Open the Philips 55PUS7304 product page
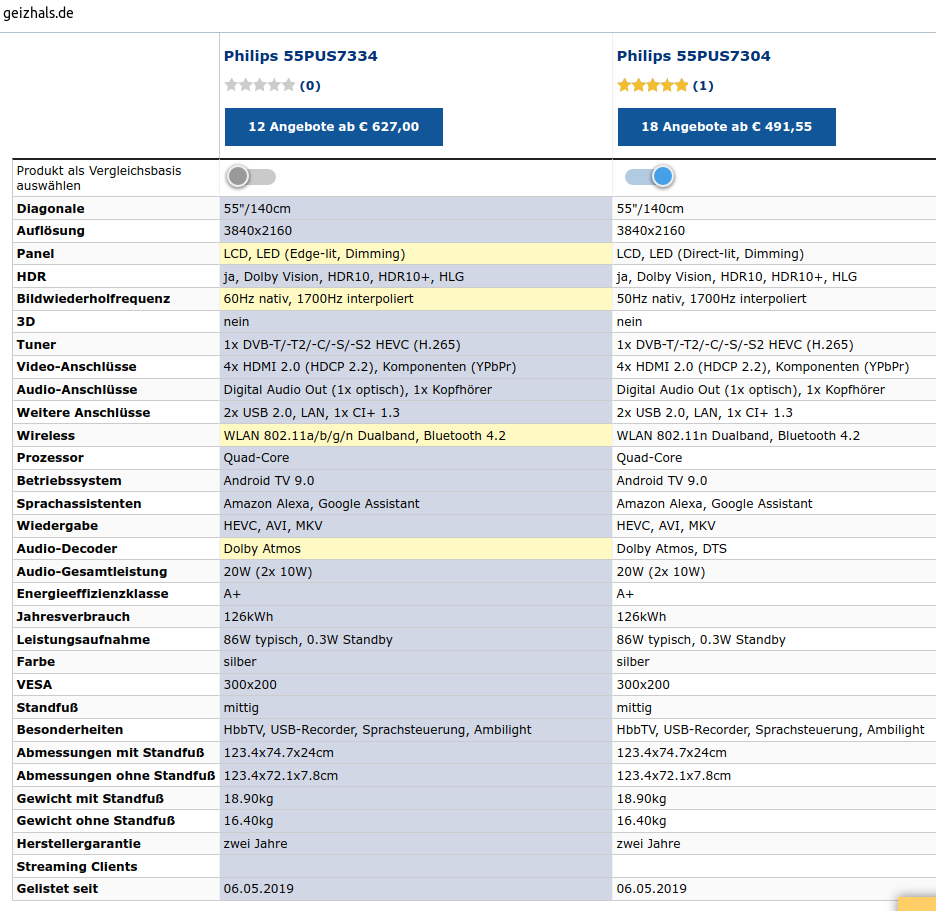 693,56
